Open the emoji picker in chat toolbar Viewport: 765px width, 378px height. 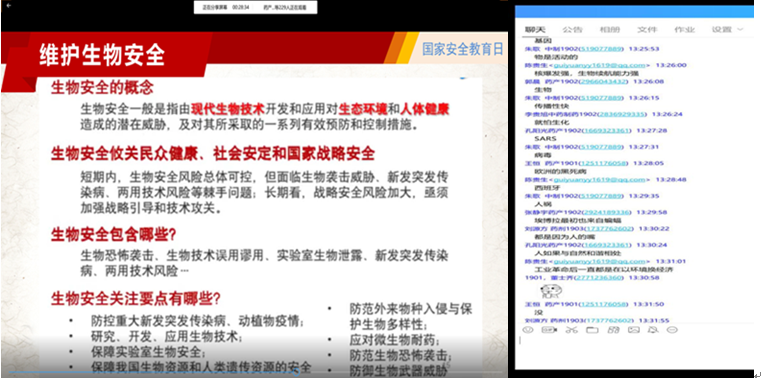(528, 330)
